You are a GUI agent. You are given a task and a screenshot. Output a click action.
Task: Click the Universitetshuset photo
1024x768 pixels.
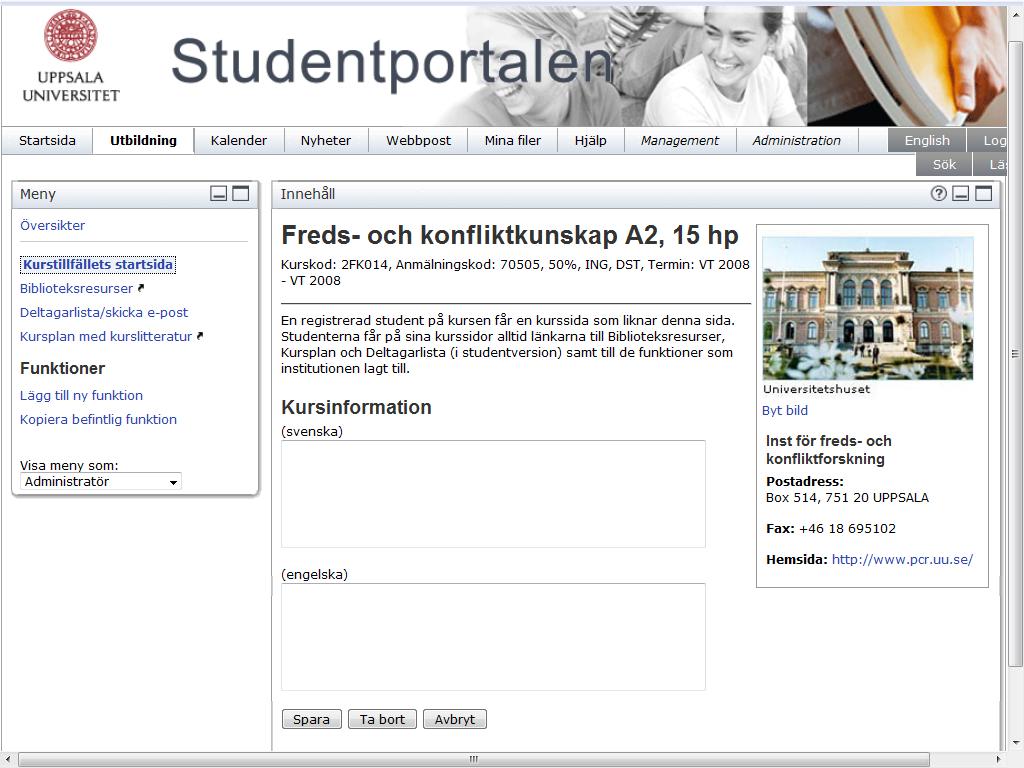pos(867,308)
